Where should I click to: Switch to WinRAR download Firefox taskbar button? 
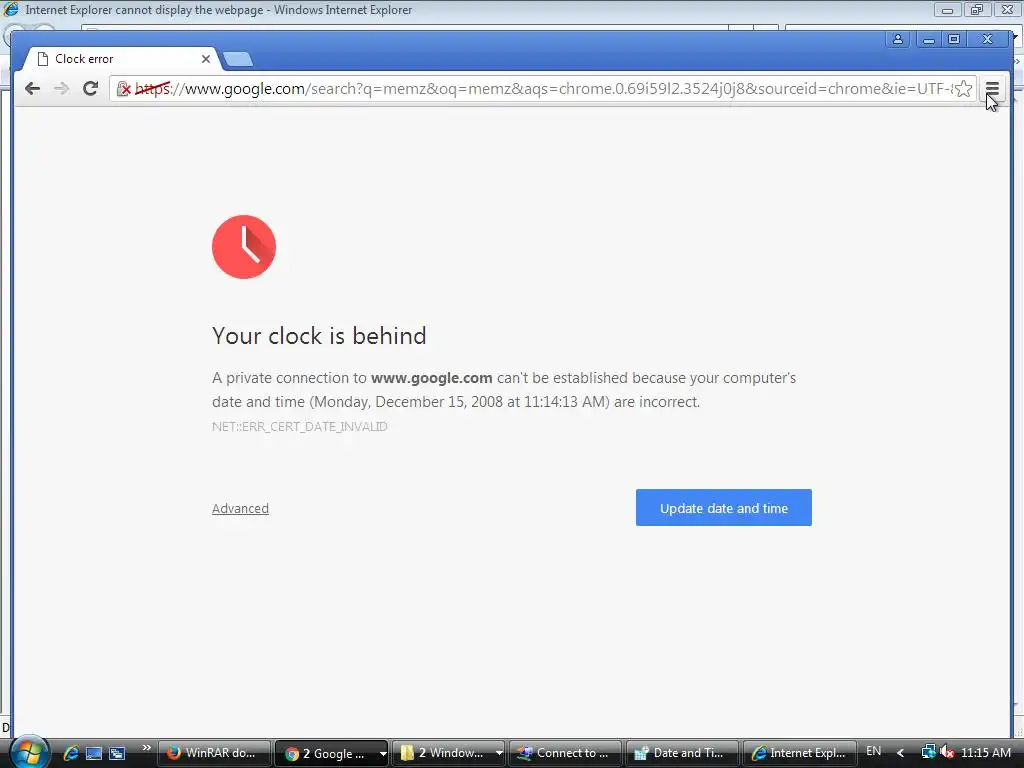[x=214, y=753]
